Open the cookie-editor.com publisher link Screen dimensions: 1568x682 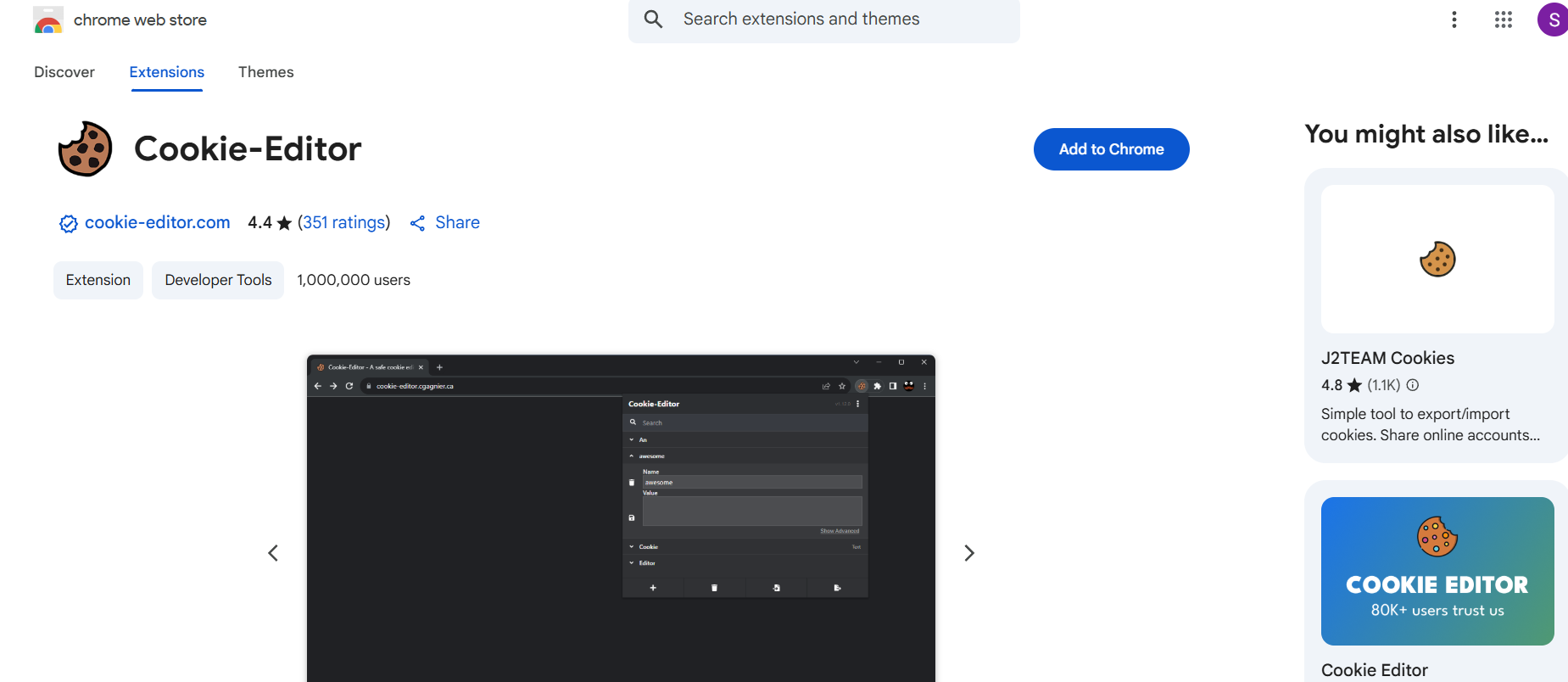157,222
